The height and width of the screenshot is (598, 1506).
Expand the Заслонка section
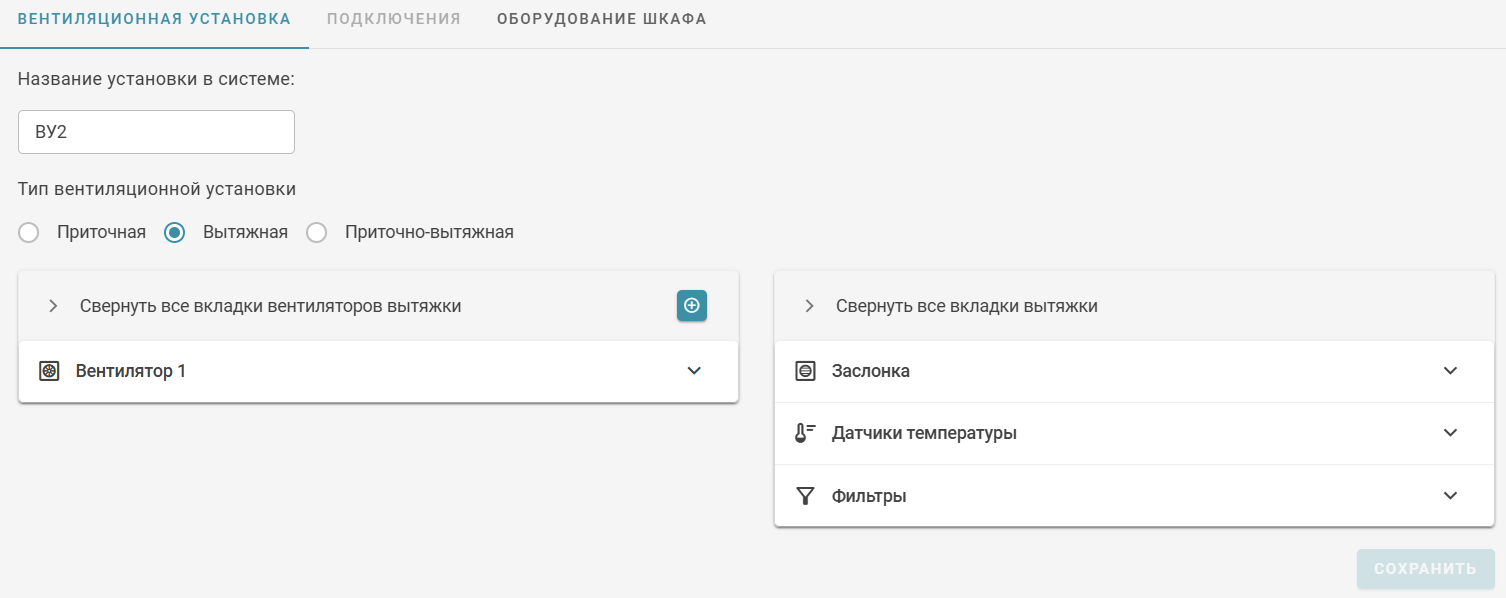click(1450, 370)
